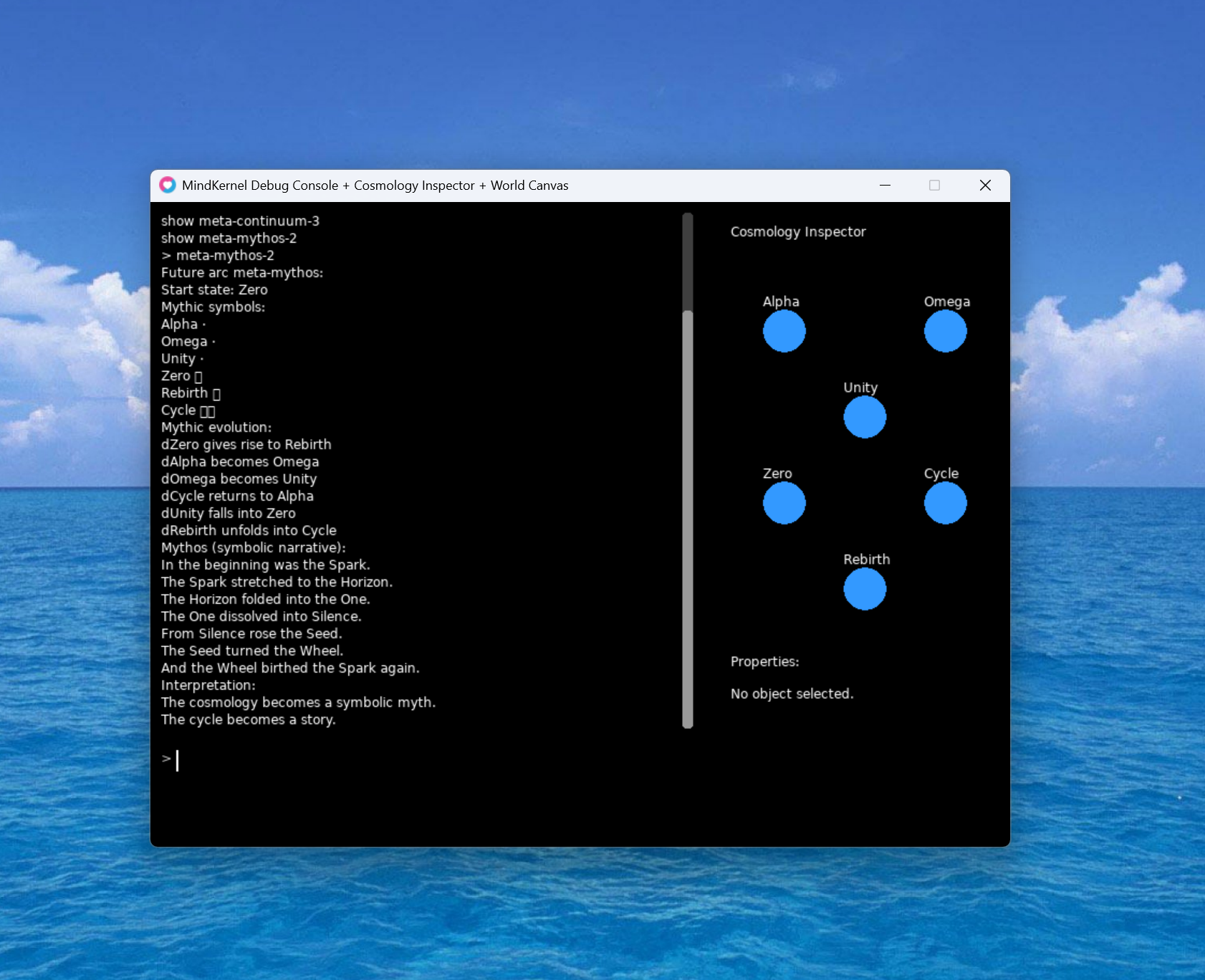The height and width of the screenshot is (980, 1205).
Task: Click the line 'Start state: Zero'
Action: (x=214, y=289)
